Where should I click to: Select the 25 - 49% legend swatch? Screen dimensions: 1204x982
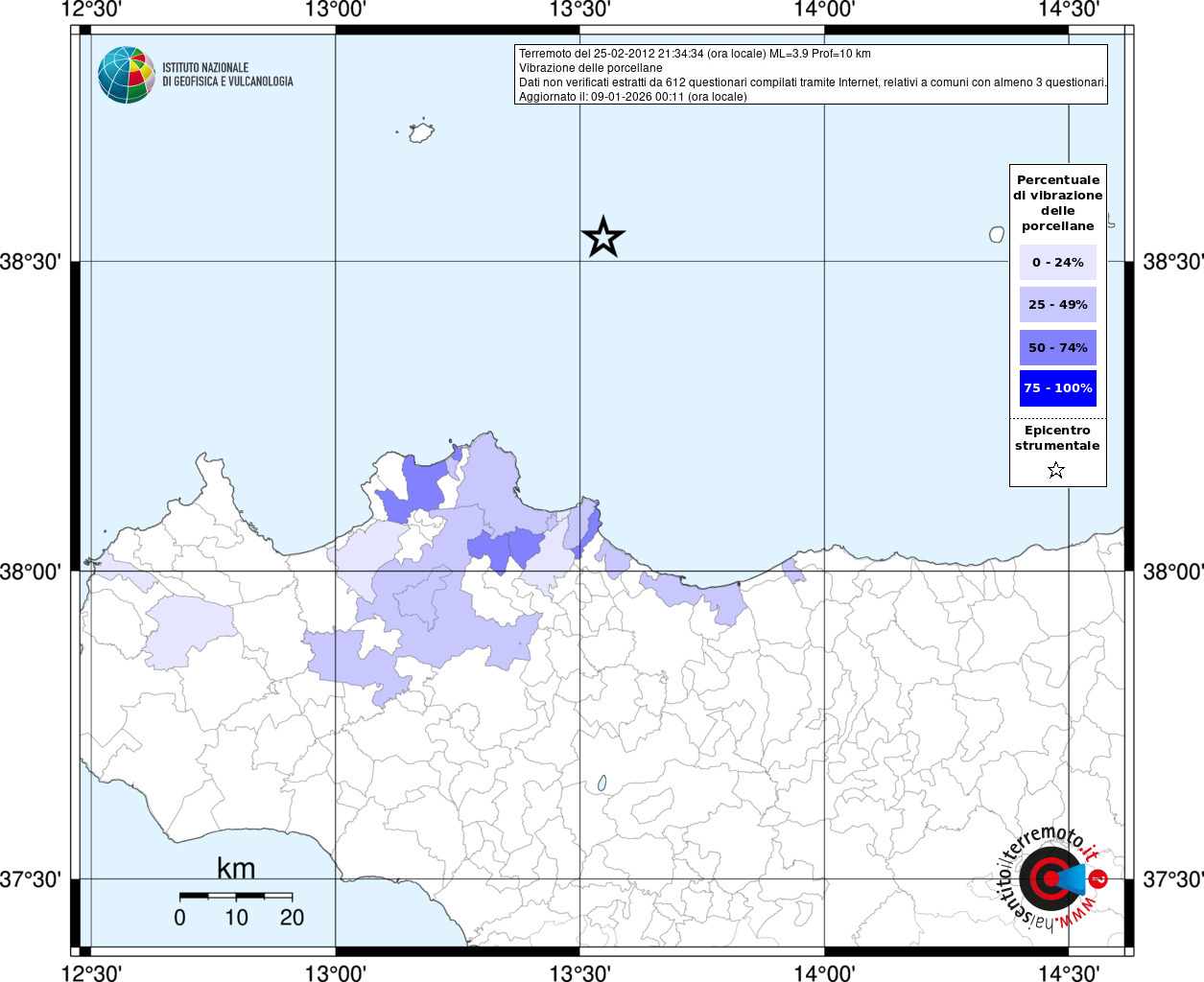[1057, 305]
